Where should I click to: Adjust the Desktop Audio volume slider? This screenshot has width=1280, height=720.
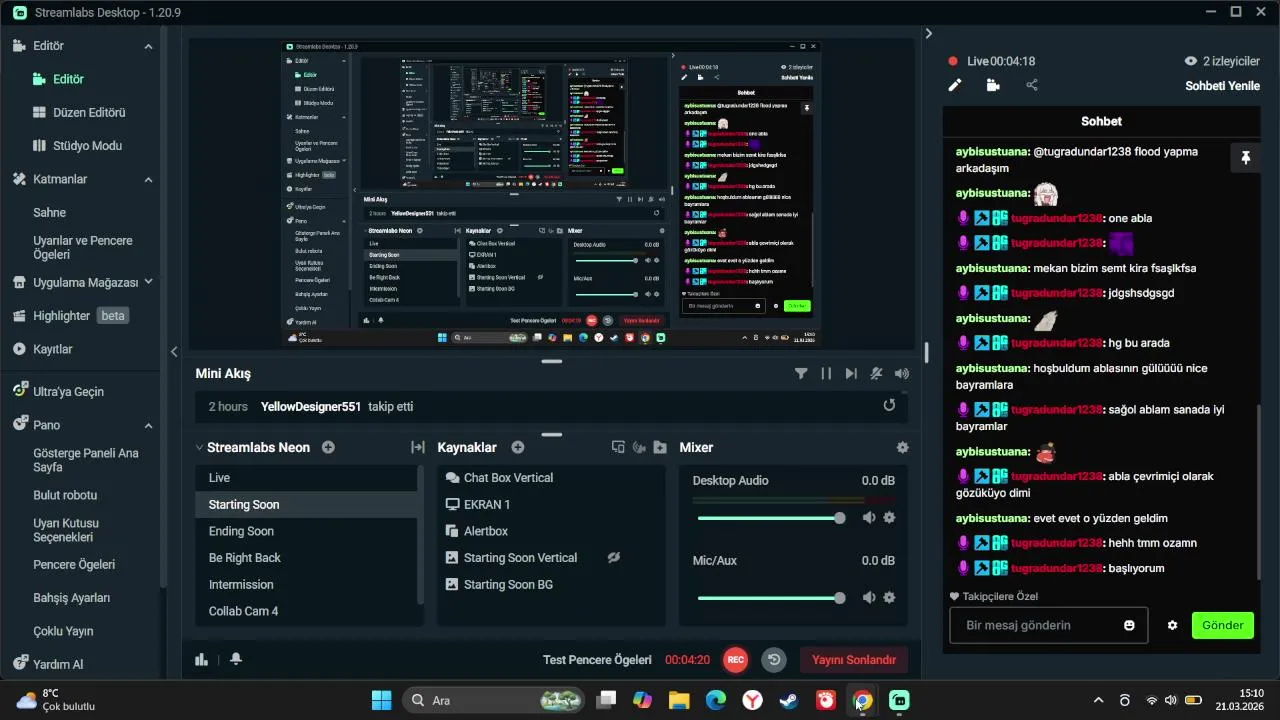769,518
